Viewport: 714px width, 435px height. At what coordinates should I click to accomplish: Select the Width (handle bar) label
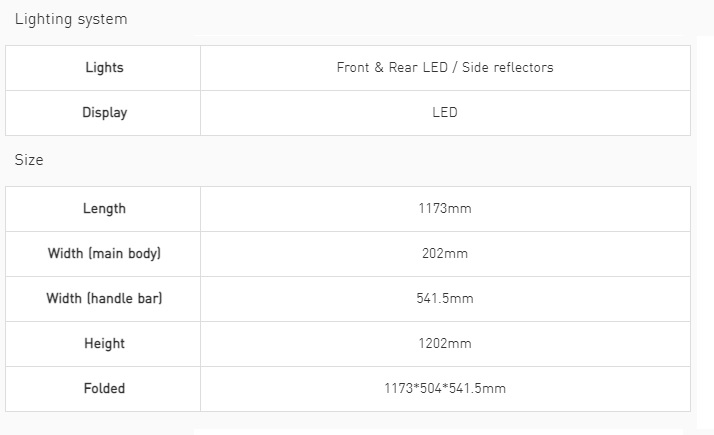[104, 298]
